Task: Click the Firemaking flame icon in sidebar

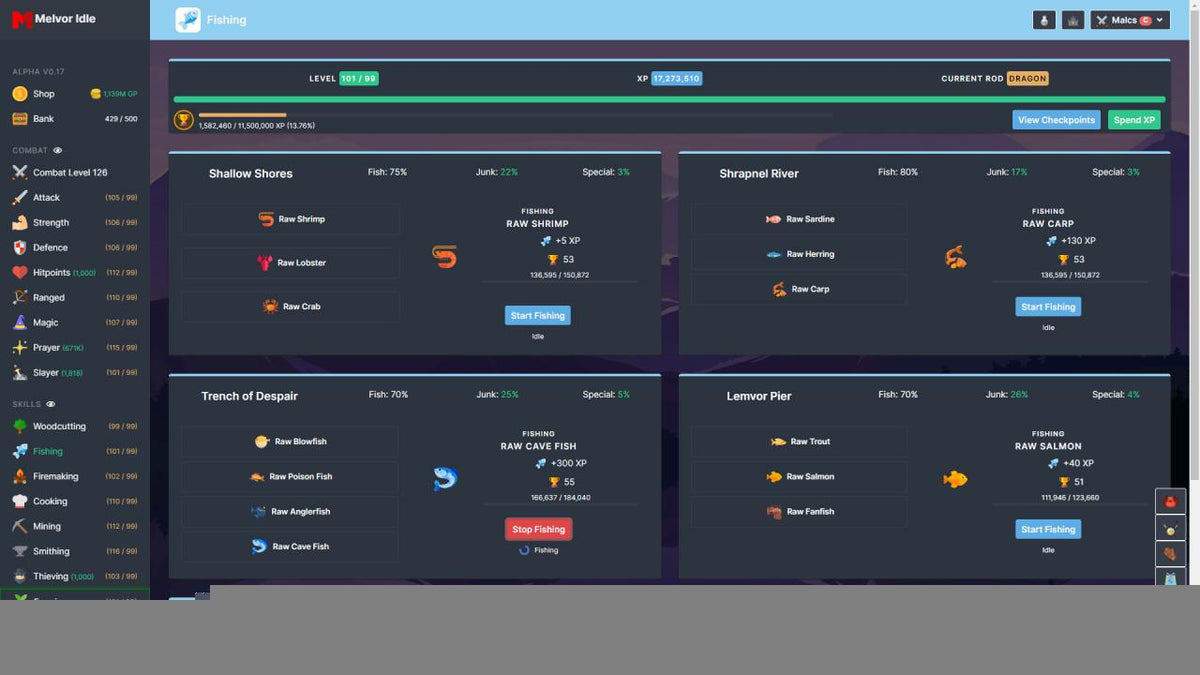Action: (20, 476)
